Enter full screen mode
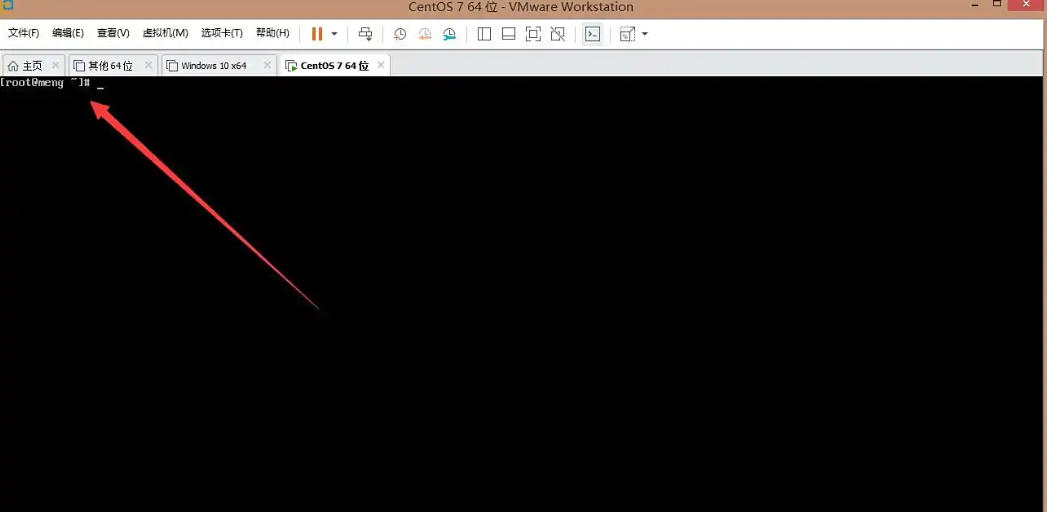The height and width of the screenshot is (512, 1047). pos(533,34)
